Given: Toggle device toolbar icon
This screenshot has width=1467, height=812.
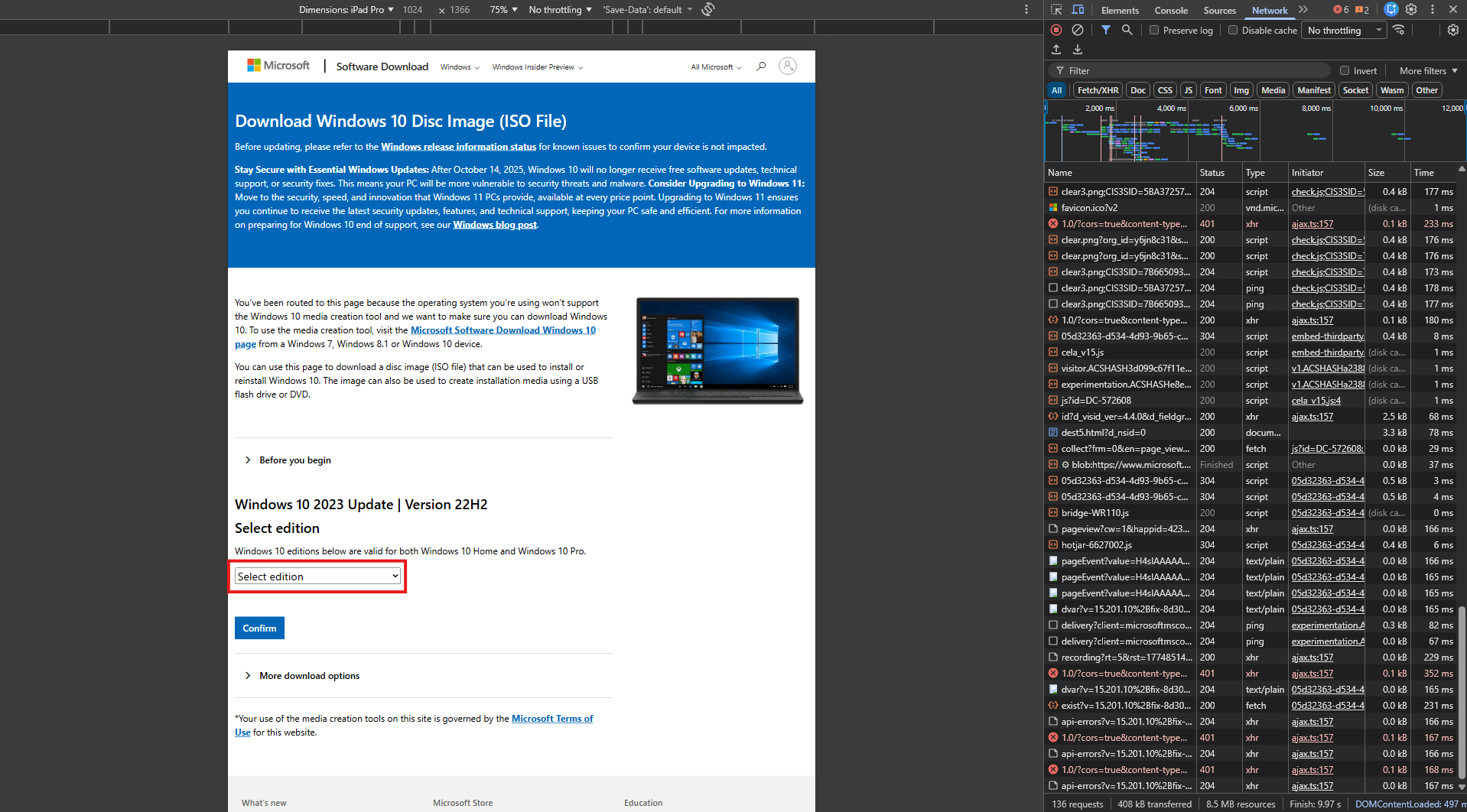Looking at the screenshot, I should coord(1078,10).
